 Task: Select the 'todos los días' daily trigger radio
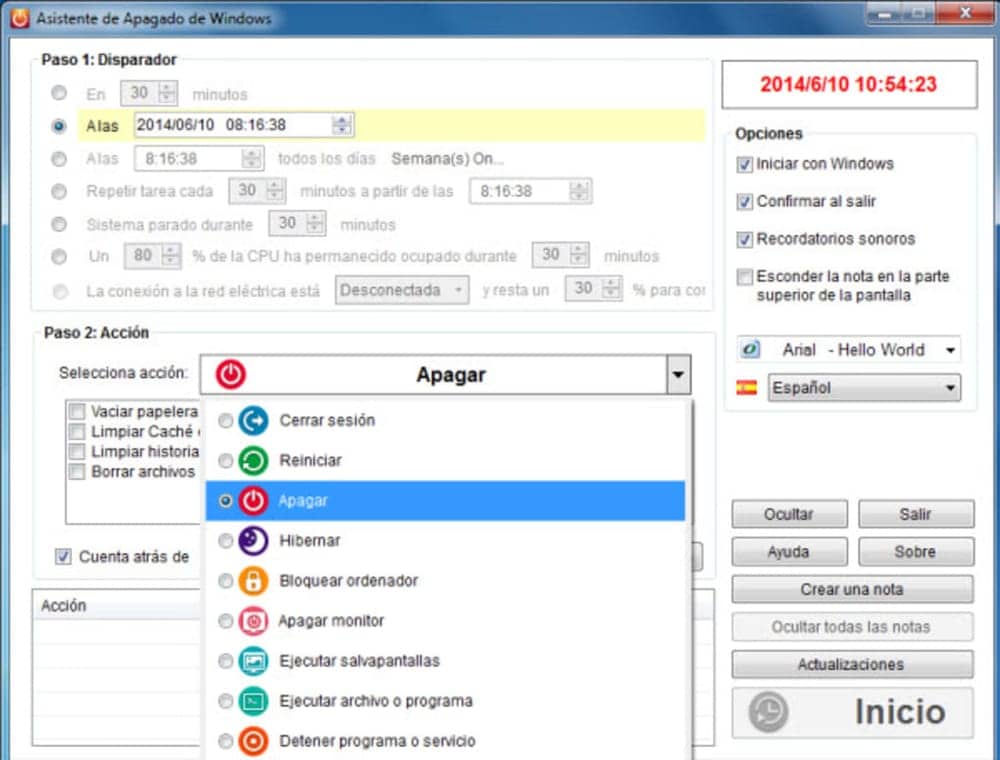(x=59, y=158)
